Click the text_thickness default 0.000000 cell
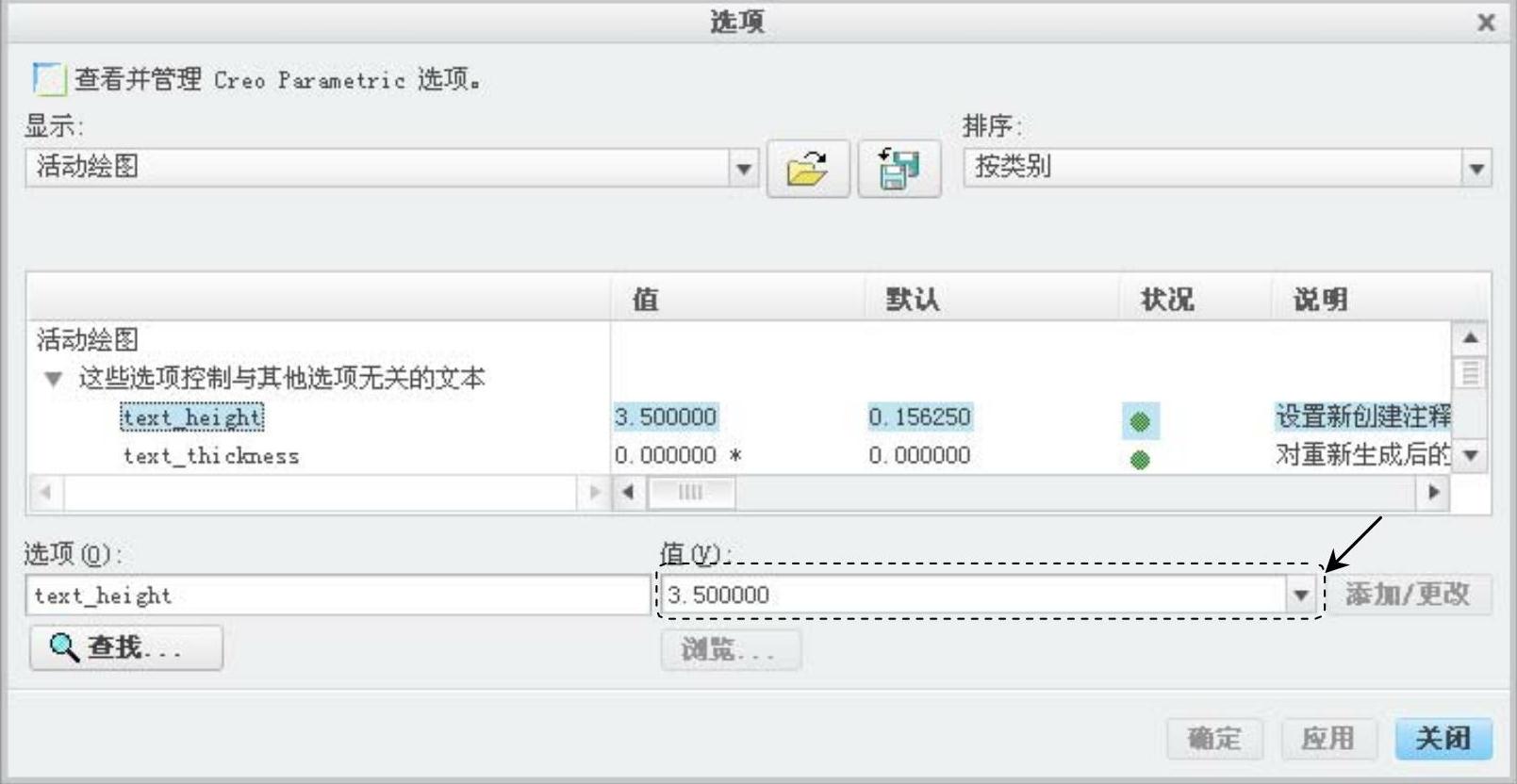The image size is (1517, 784). tap(920, 456)
